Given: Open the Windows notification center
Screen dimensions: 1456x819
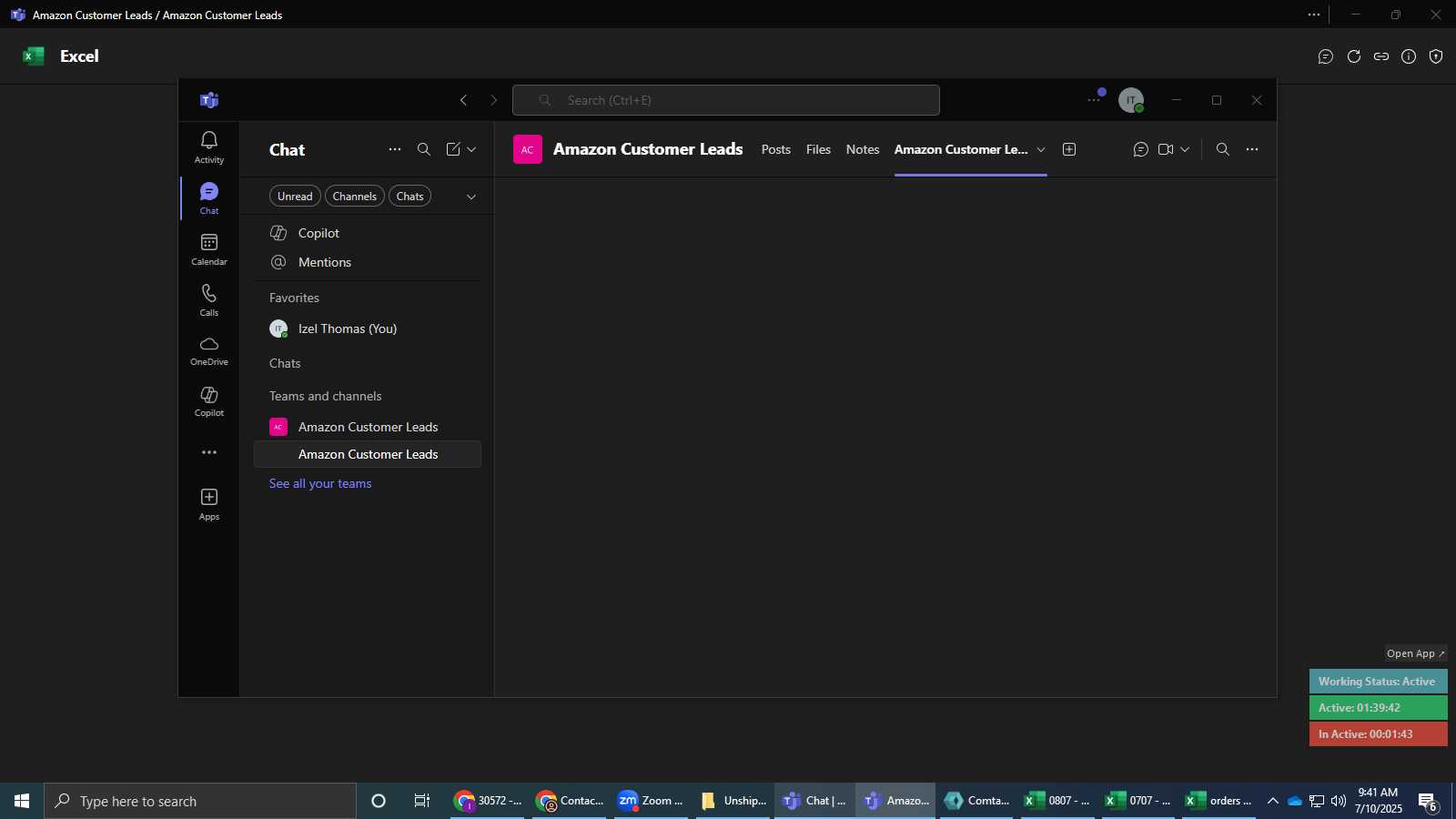Looking at the screenshot, I should click(1428, 802).
